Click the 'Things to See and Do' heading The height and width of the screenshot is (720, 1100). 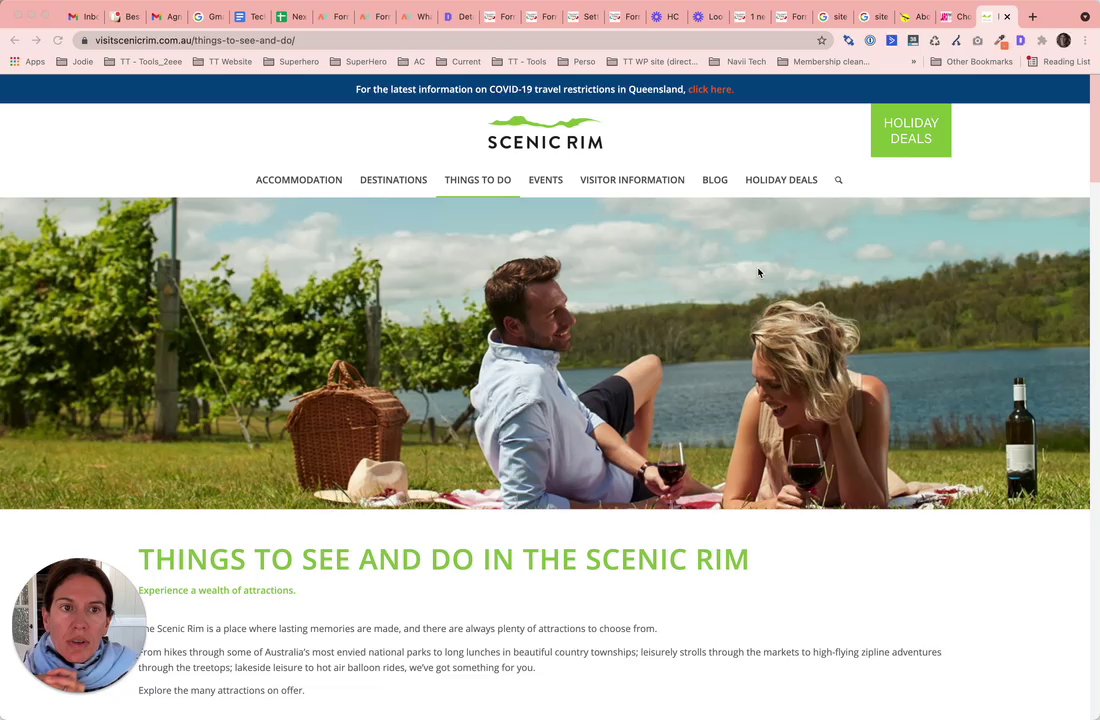[443, 559]
